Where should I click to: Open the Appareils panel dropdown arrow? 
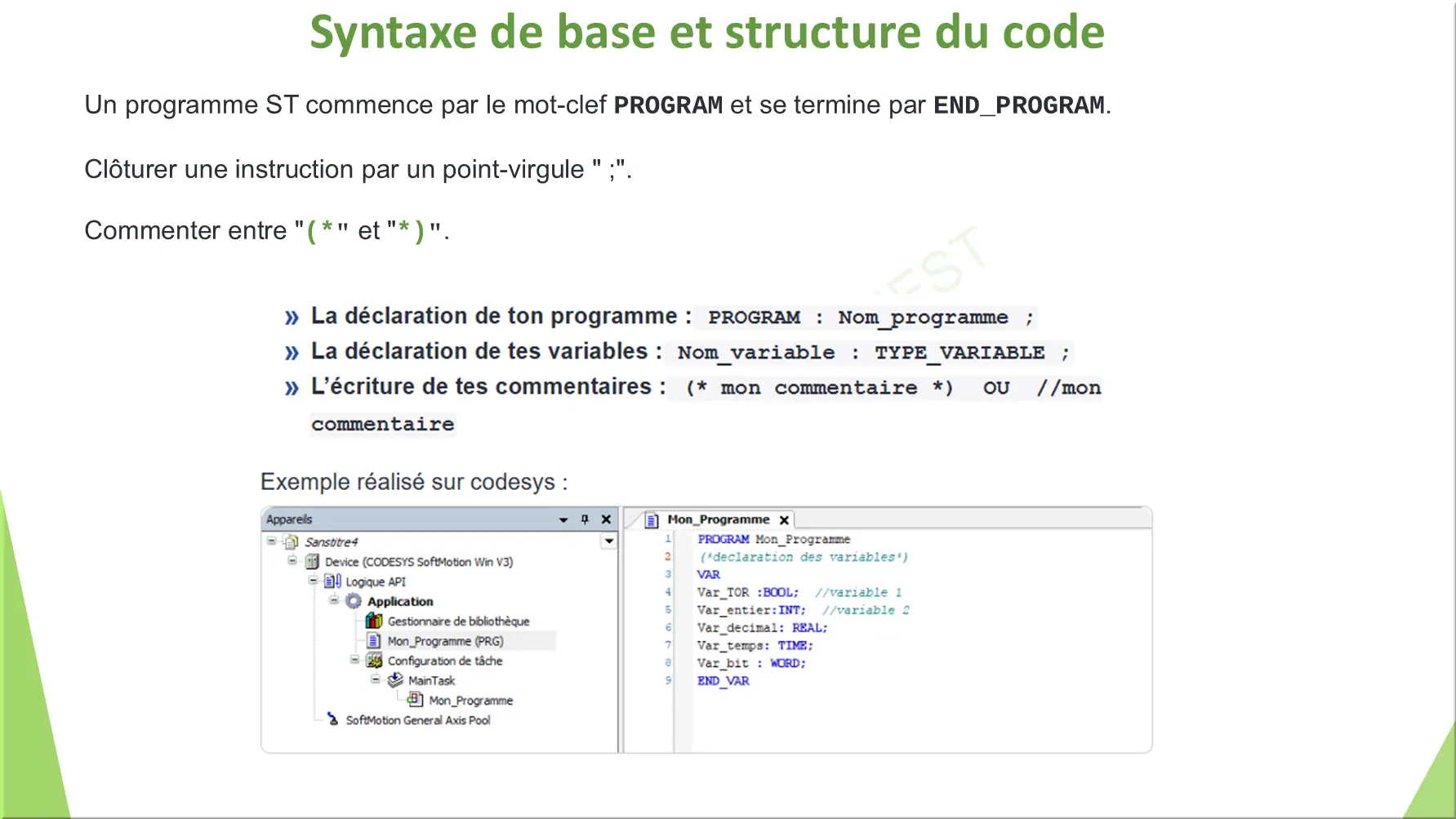563,519
